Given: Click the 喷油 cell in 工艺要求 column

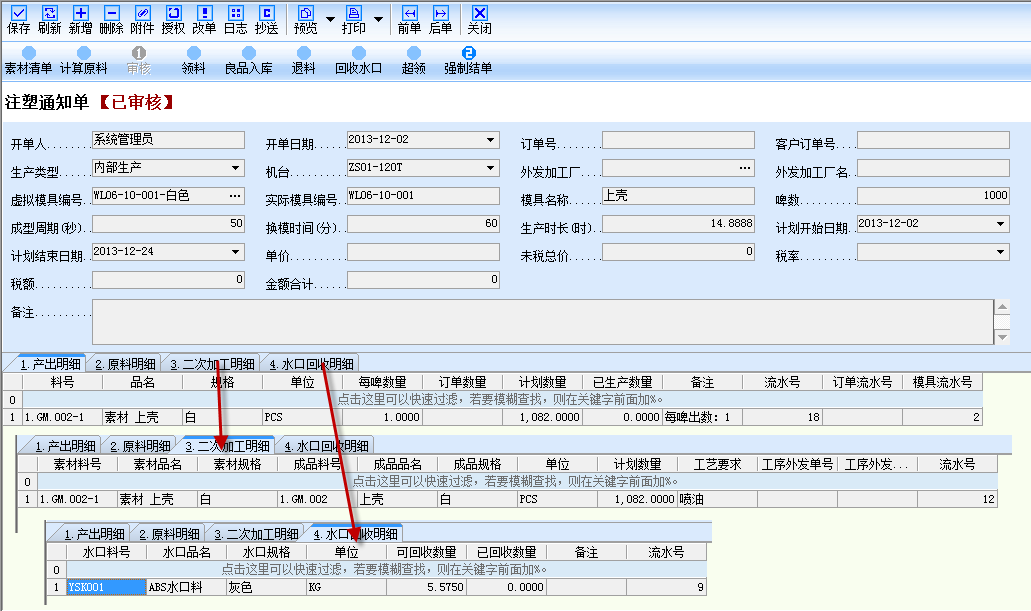Looking at the screenshot, I should [x=717, y=499].
